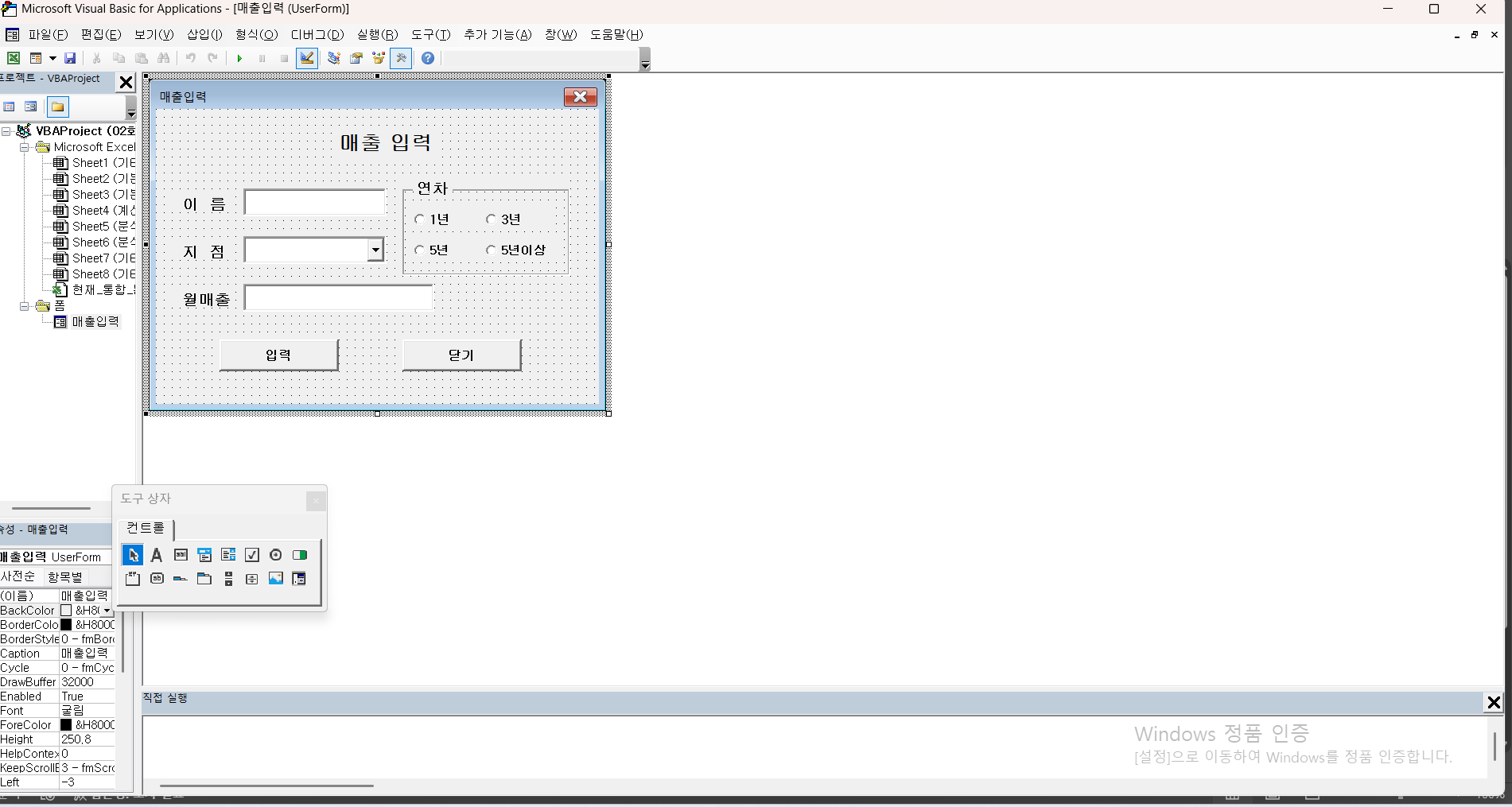The height and width of the screenshot is (807, 1512).
Task: Open the Object Browser from the toolbar
Action: [x=379, y=58]
